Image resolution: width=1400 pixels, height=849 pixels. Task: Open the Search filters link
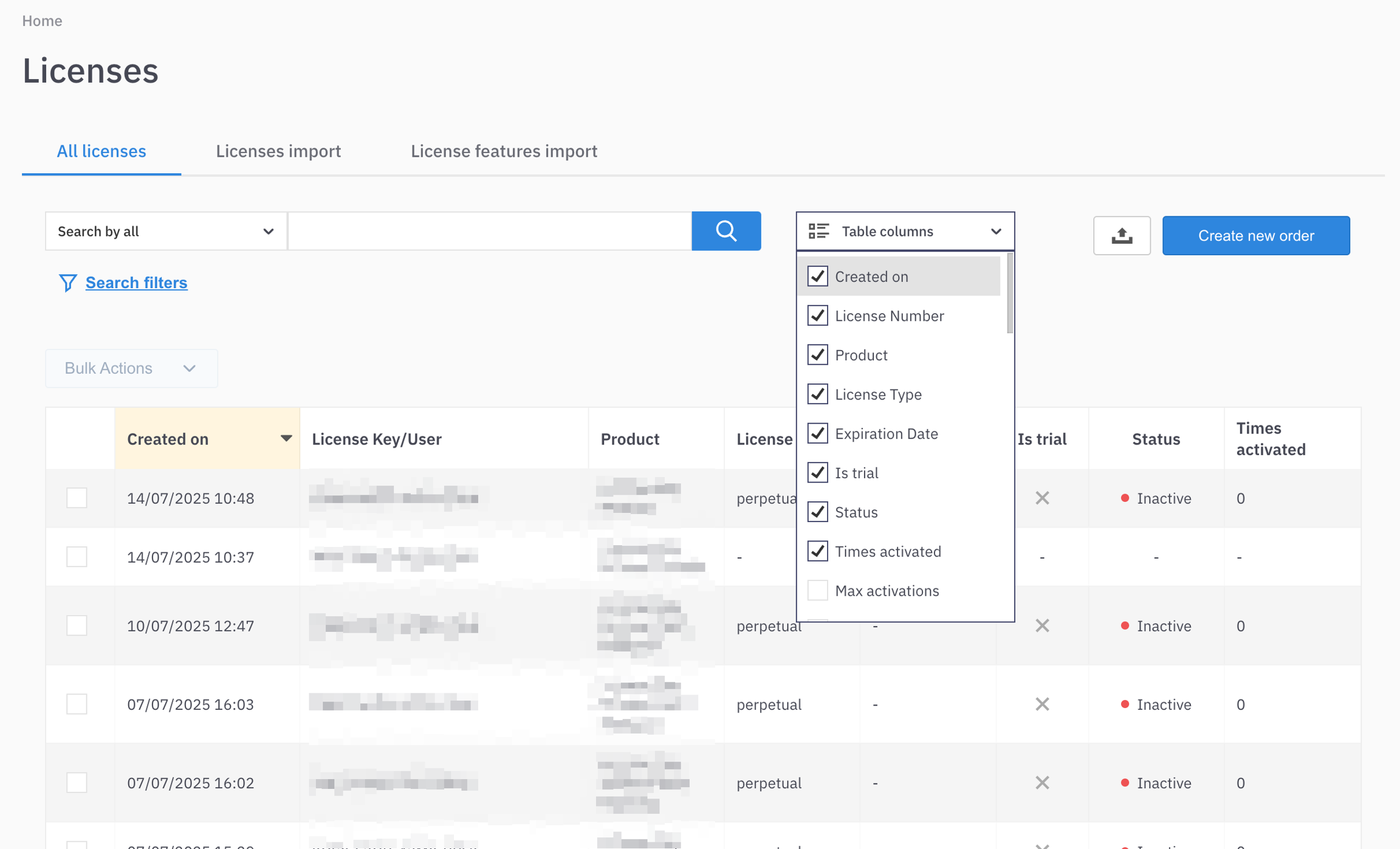(136, 283)
